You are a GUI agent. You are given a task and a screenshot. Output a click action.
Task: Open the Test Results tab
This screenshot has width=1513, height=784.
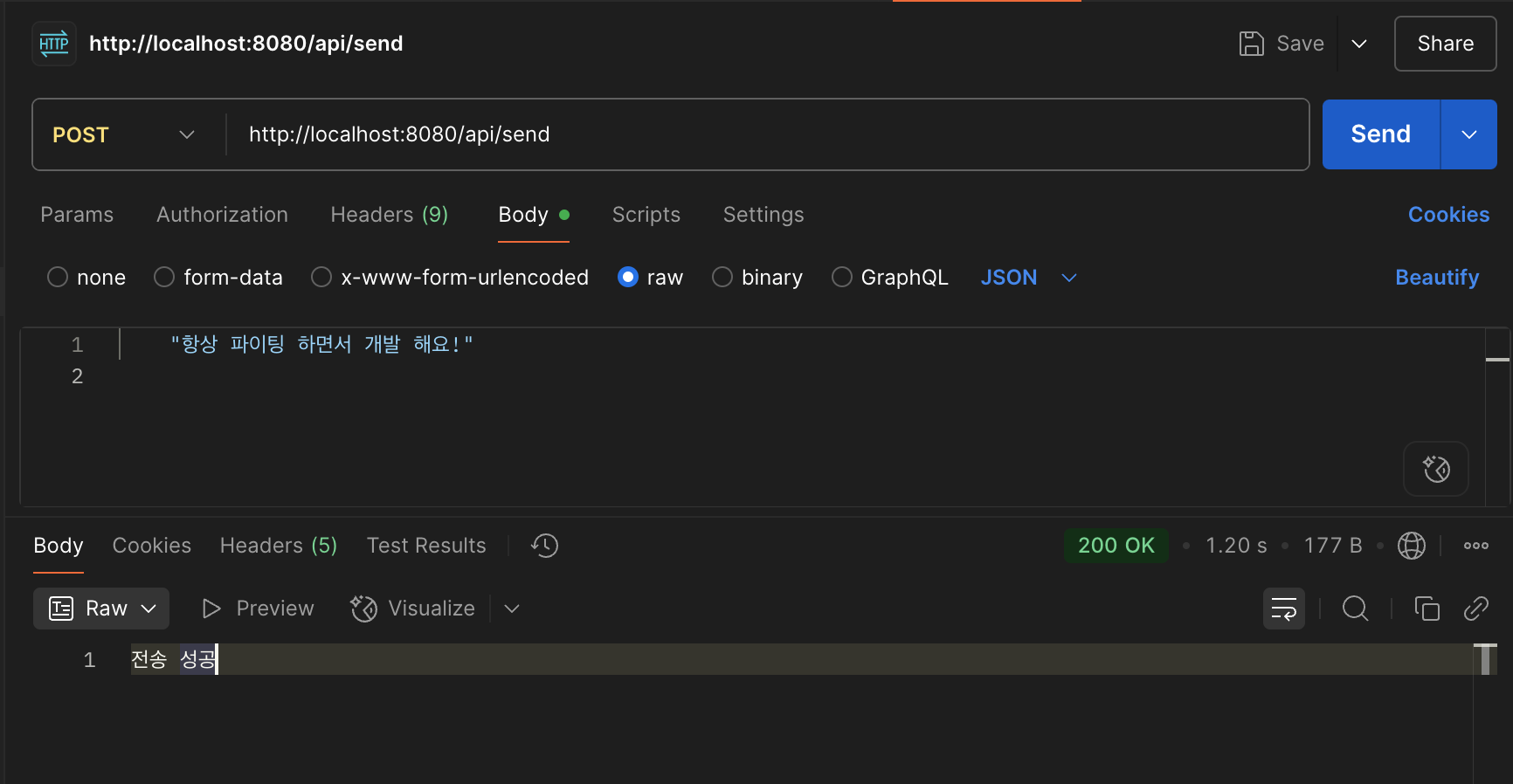click(426, 546)
